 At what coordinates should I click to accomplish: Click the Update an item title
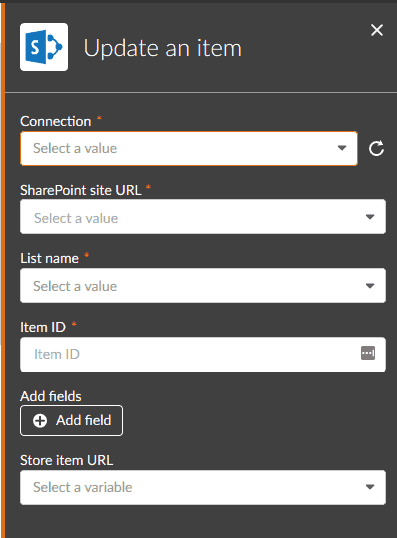(163, 48)
